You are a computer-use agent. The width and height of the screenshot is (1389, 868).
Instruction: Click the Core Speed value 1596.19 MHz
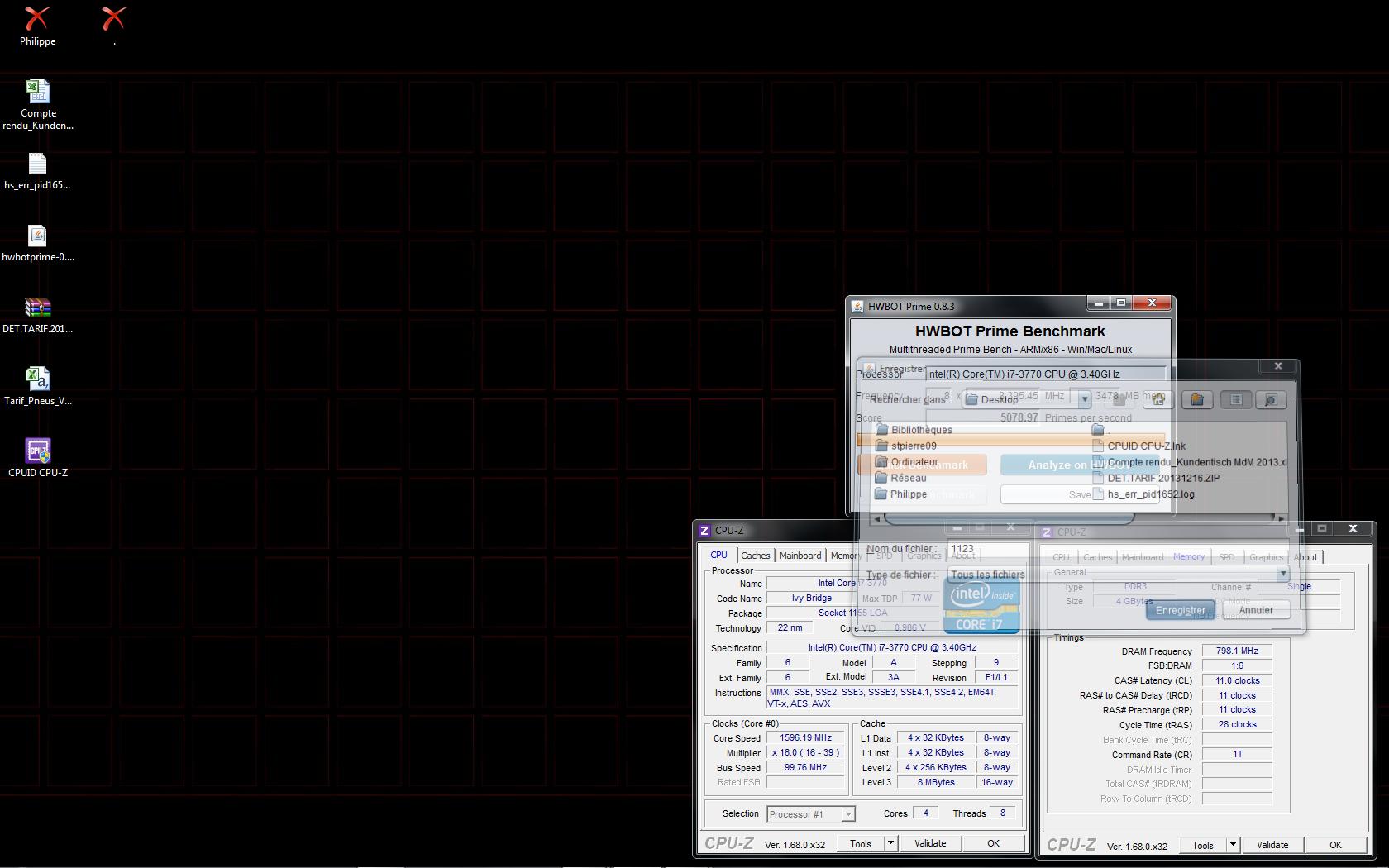coord(805,738)
